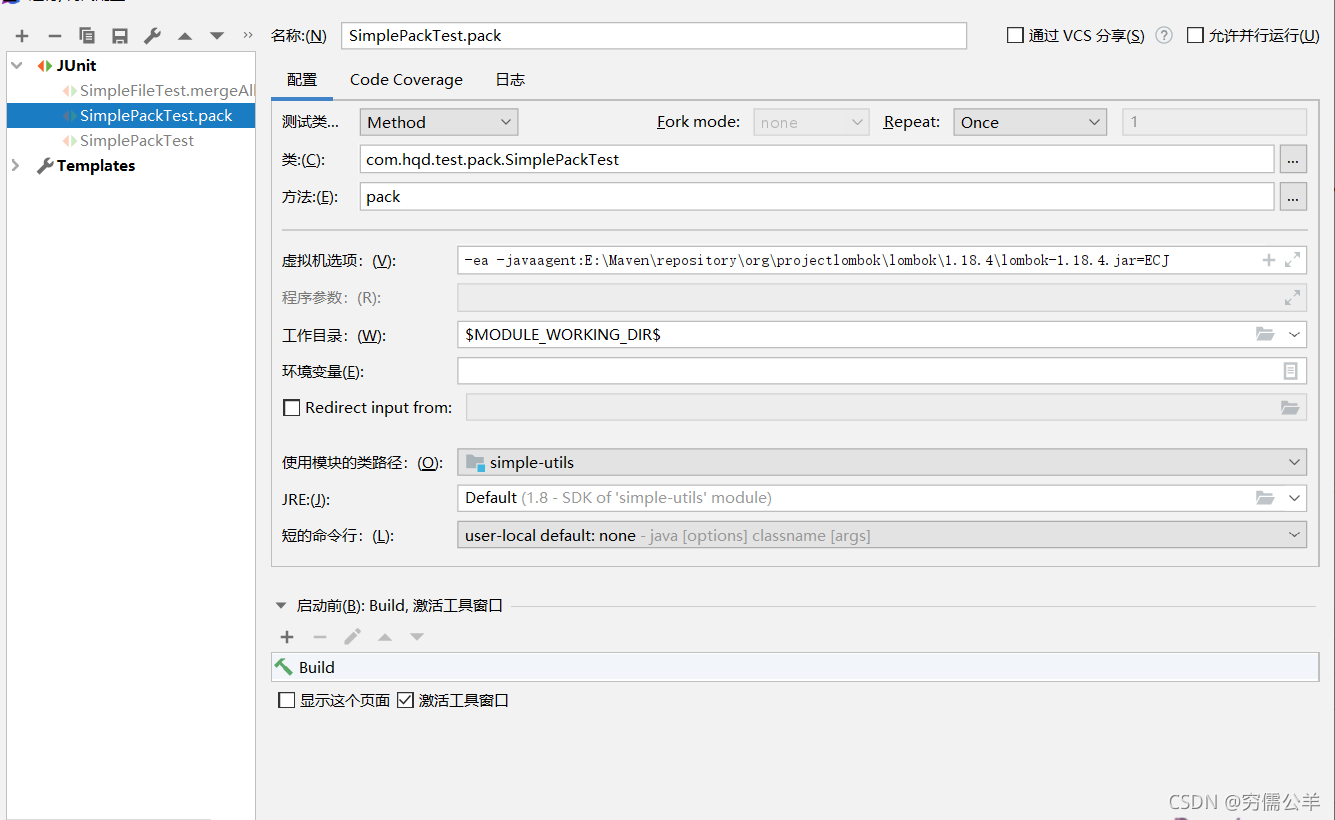Image resolution: width=1335 pixels, height=820 pixels.
Task: Switch to Code Coverage tab
Action: tap(406, 80)
